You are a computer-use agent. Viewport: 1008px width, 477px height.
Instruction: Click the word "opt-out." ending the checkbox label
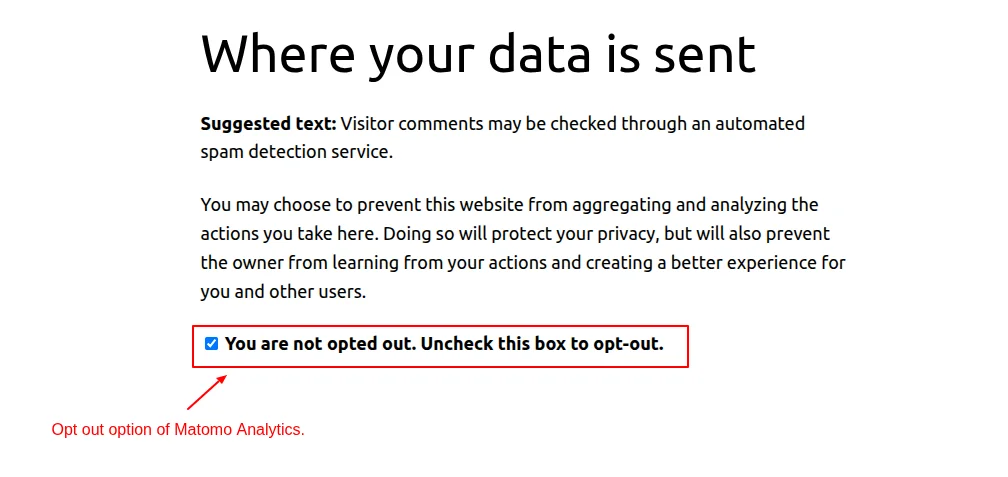click(627, 344)
